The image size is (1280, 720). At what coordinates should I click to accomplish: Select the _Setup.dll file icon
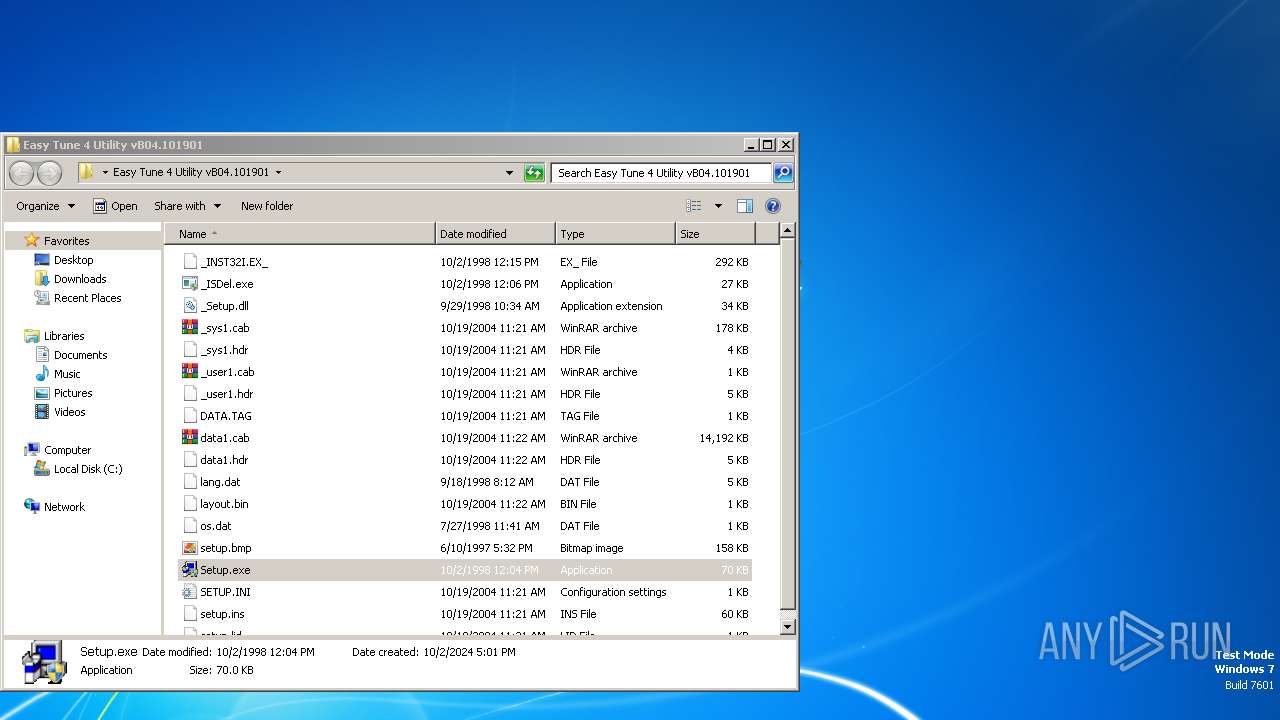point(190,306)
